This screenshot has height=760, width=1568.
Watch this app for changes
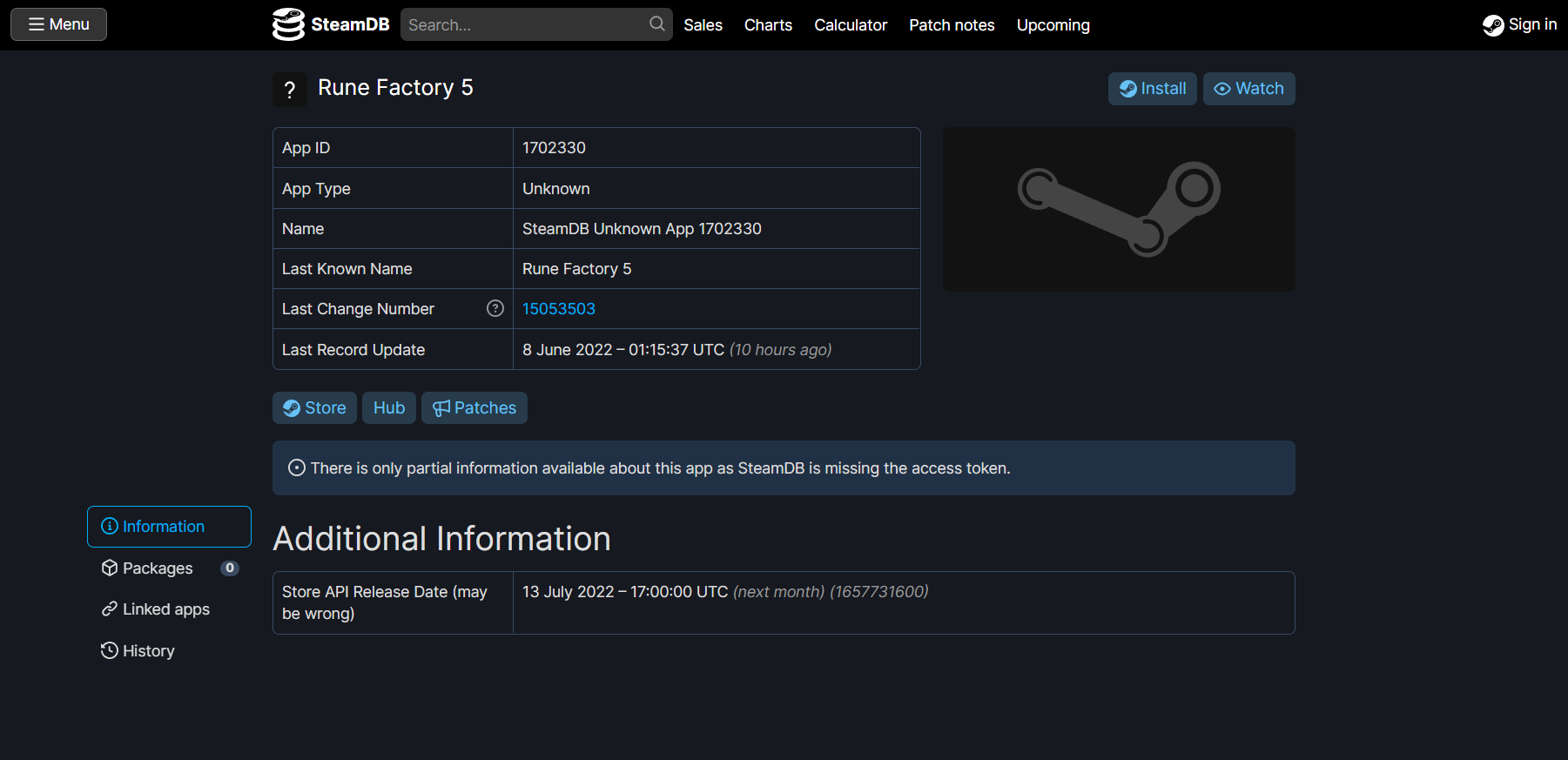tap(1249, 89)
